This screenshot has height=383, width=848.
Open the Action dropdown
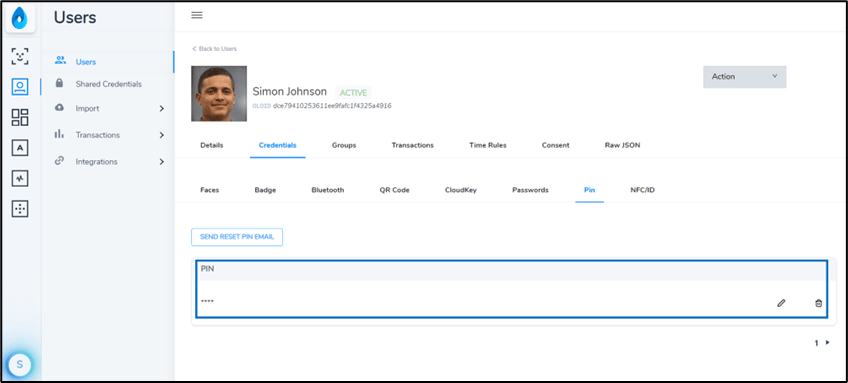(744, 77)
